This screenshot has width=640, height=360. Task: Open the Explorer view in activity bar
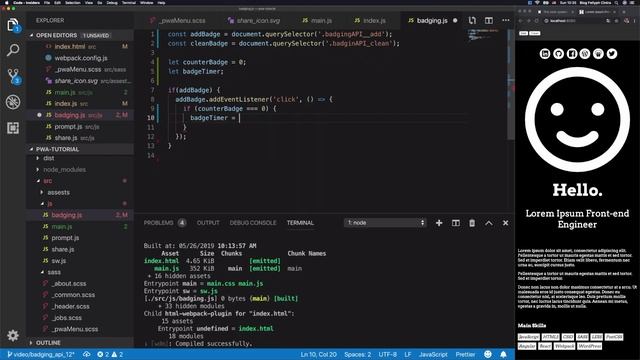pos(13,25)
